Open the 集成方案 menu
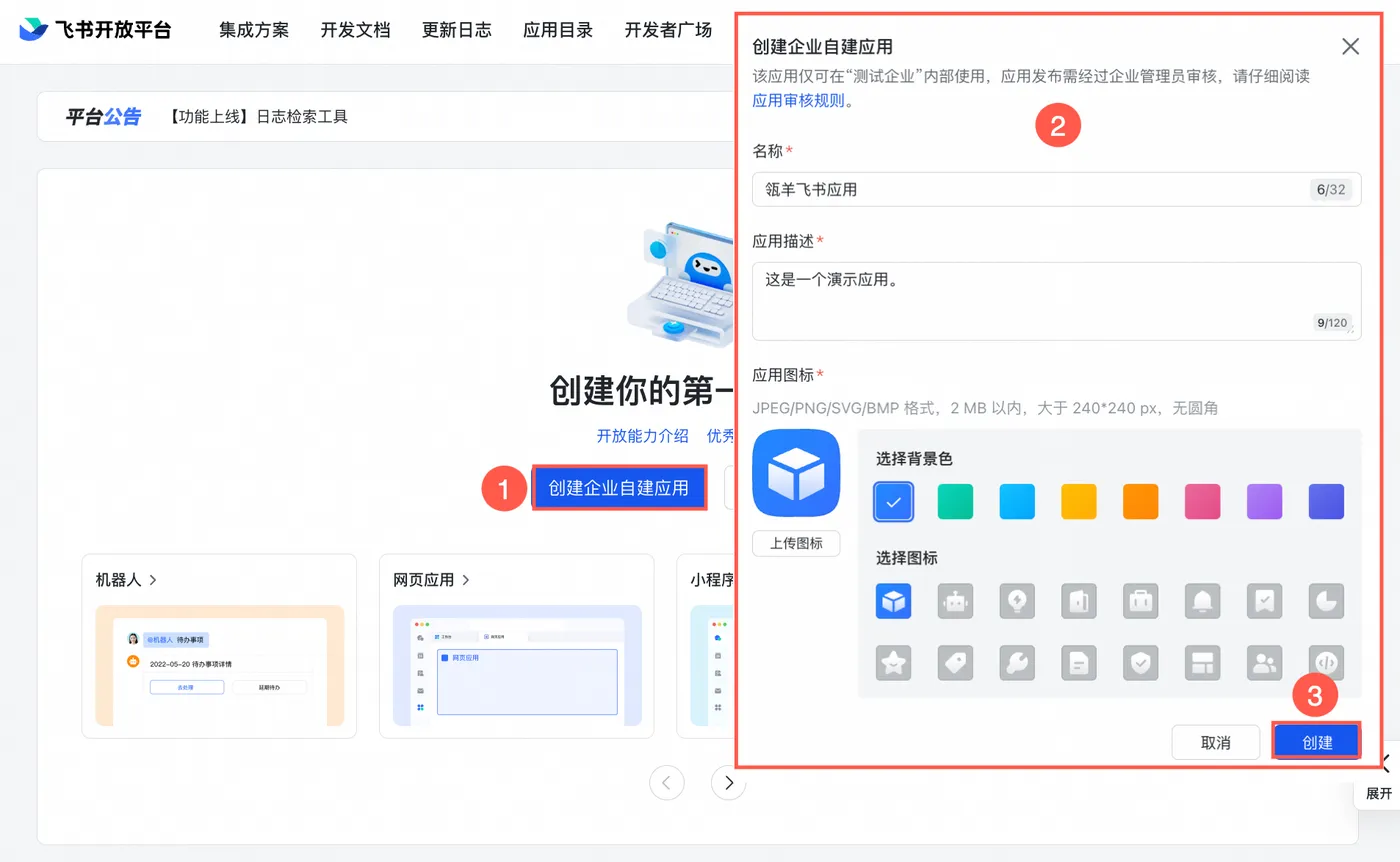Viewport: 1400px width, 862px height. tap(254, 30)
